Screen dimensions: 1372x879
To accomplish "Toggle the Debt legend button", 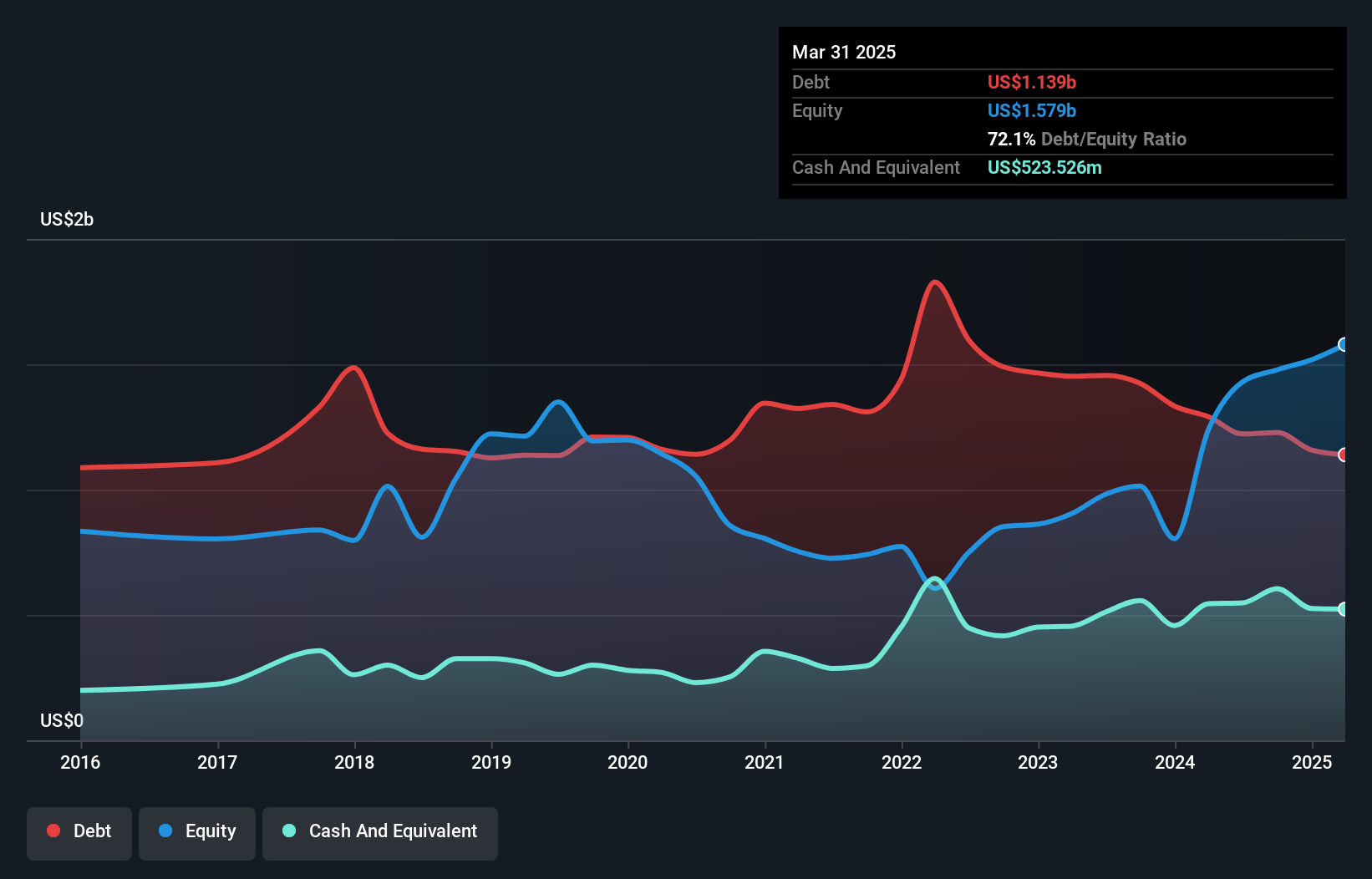I will 79,833.
